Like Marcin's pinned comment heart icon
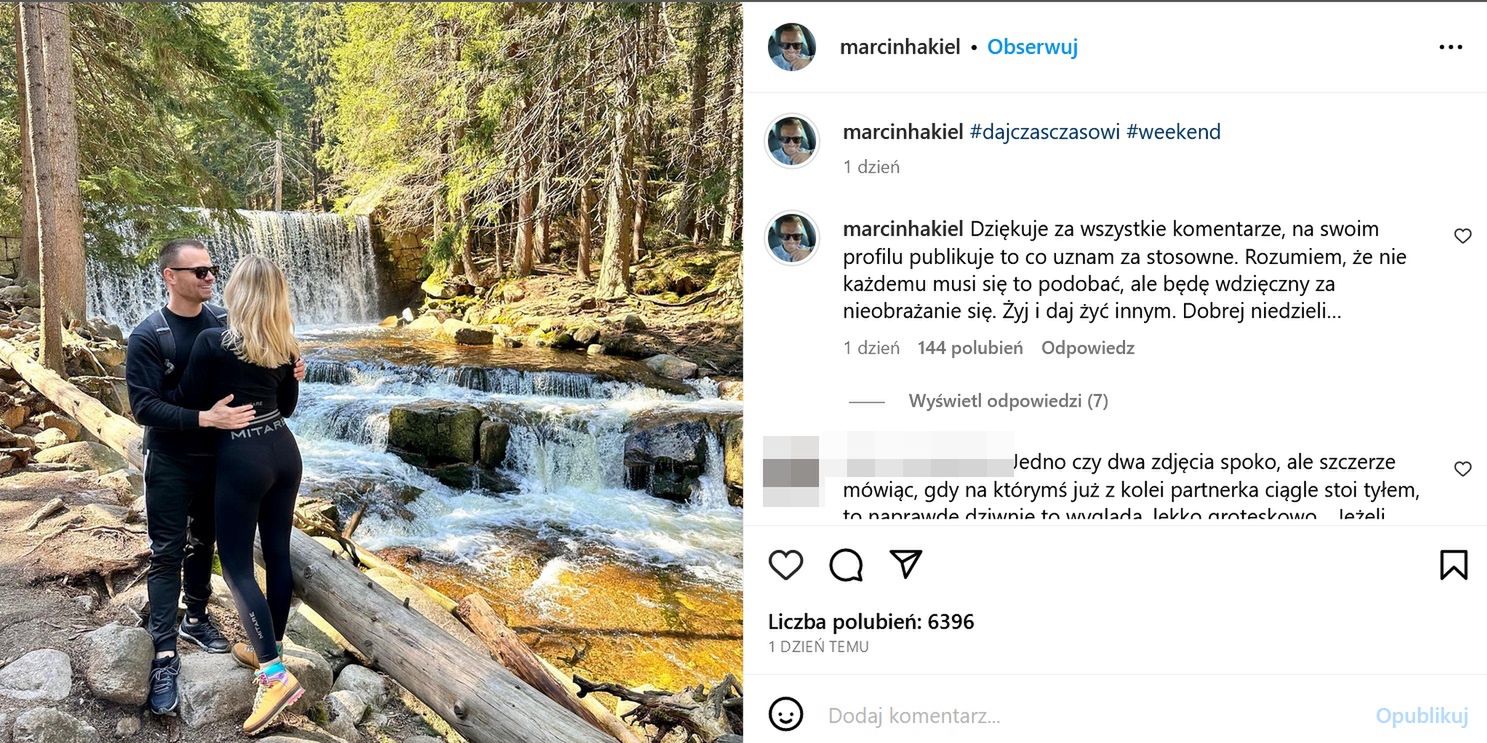This screenshot has width=1487, height=743. tap(1463, 236)
